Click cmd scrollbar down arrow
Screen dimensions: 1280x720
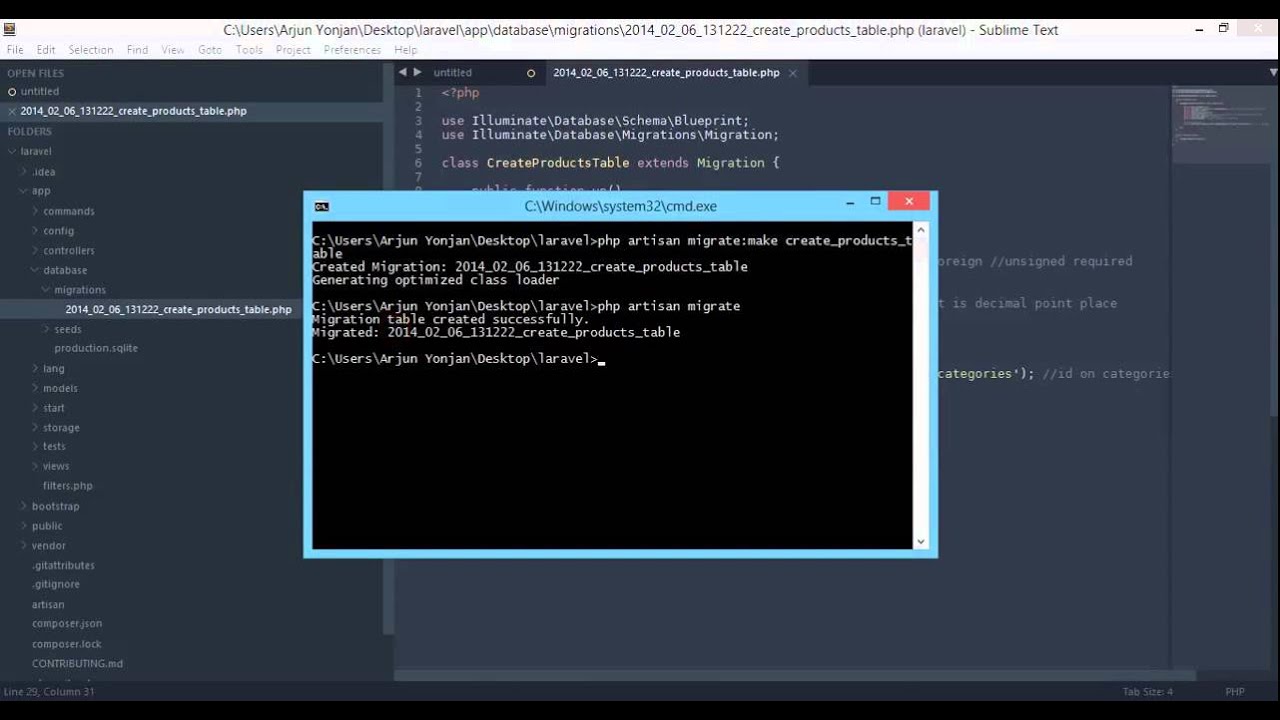point(921,542)
